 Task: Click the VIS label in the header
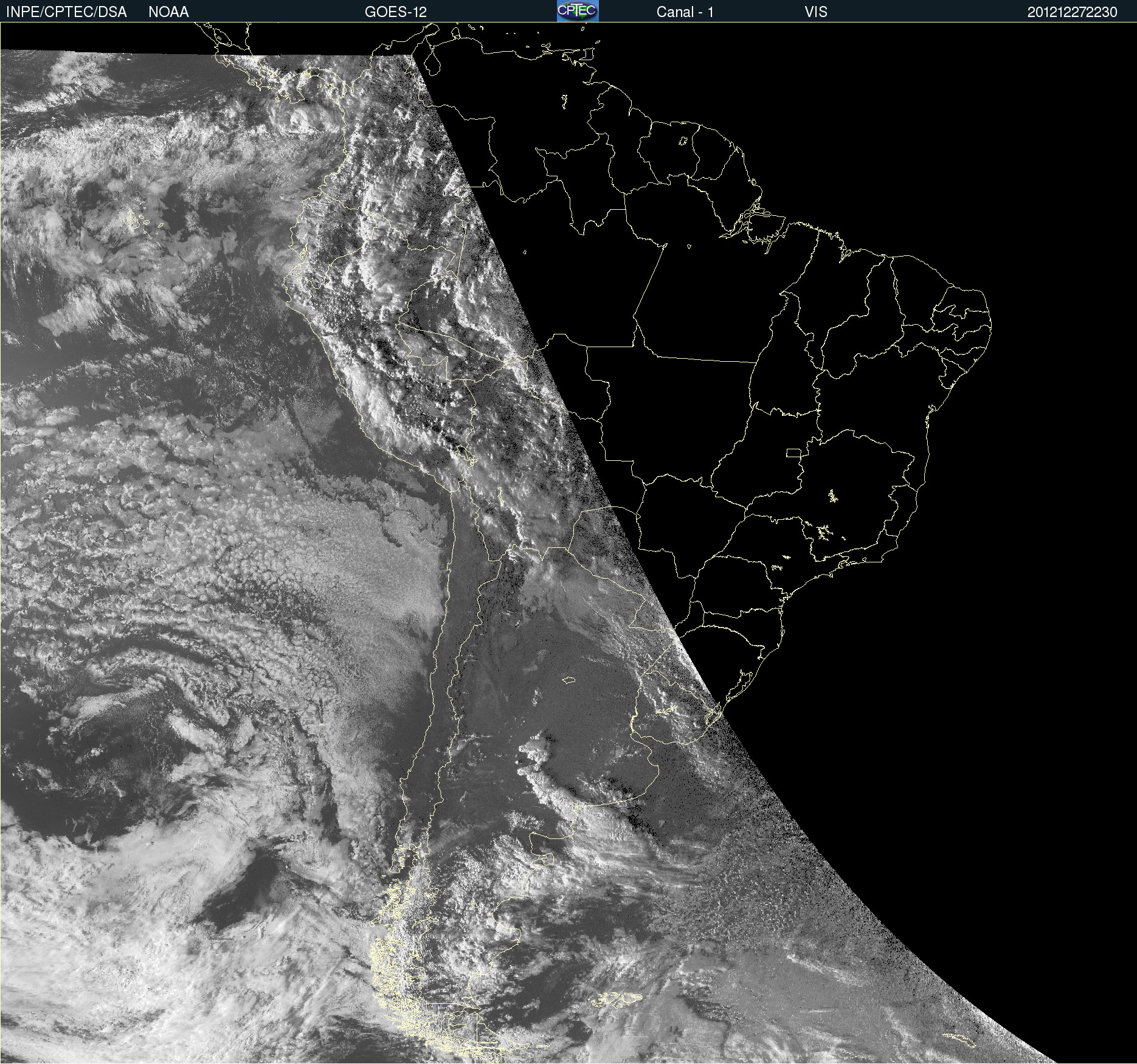816,12
